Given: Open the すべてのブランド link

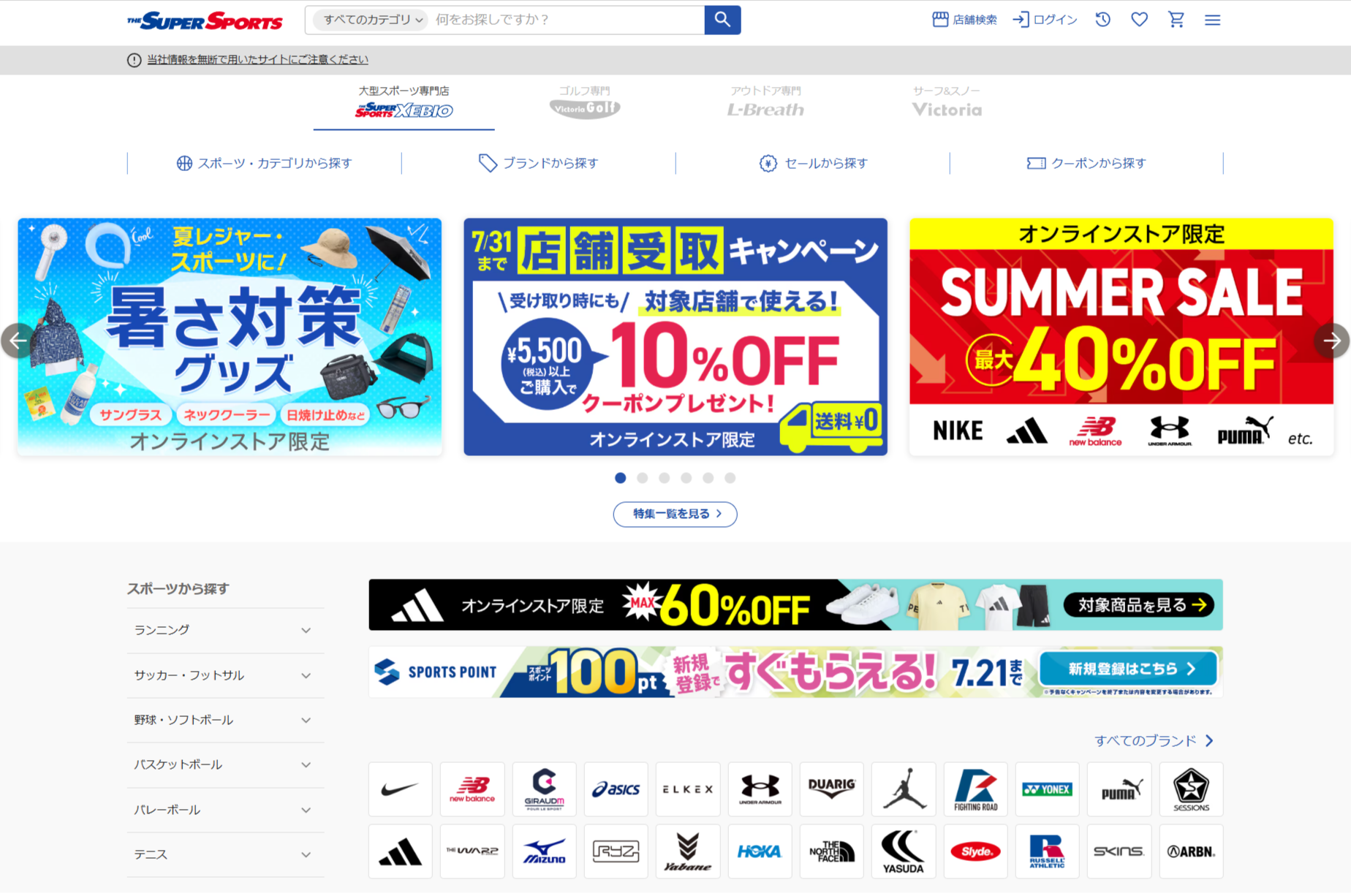Looking at the screenshot, I should (1154, 741).
